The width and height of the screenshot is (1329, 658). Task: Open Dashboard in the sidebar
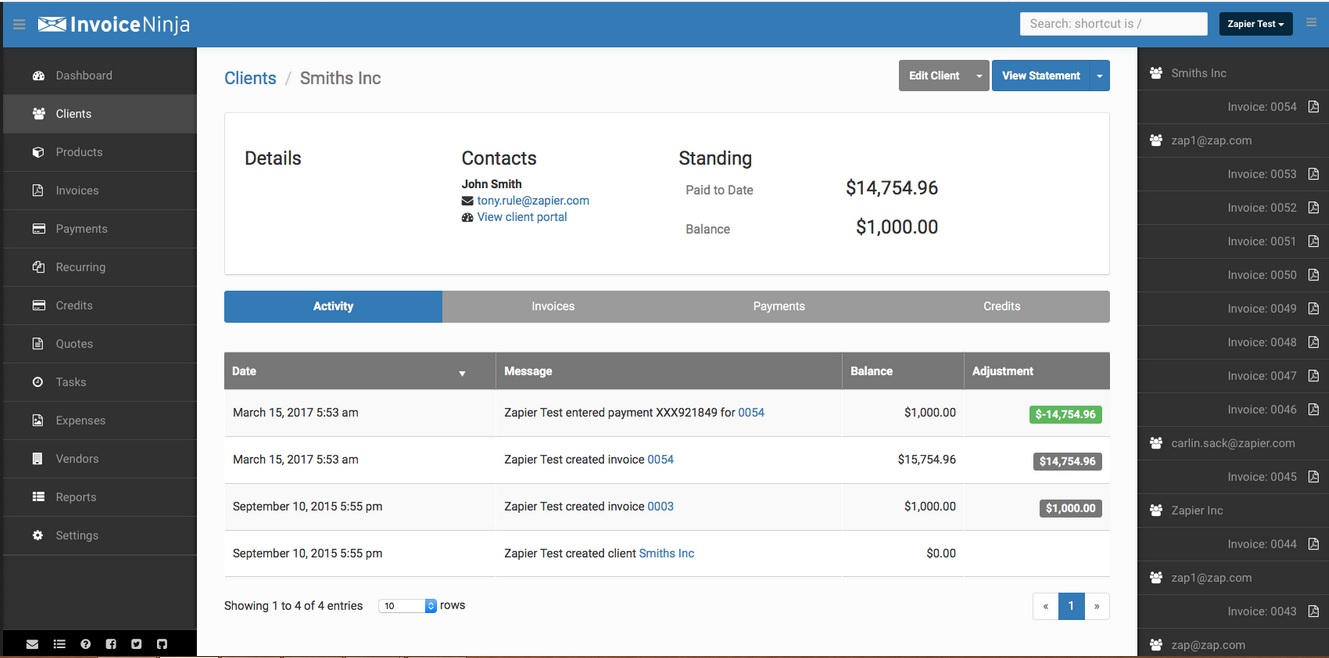pyautogui.click(x=99, y=76)
